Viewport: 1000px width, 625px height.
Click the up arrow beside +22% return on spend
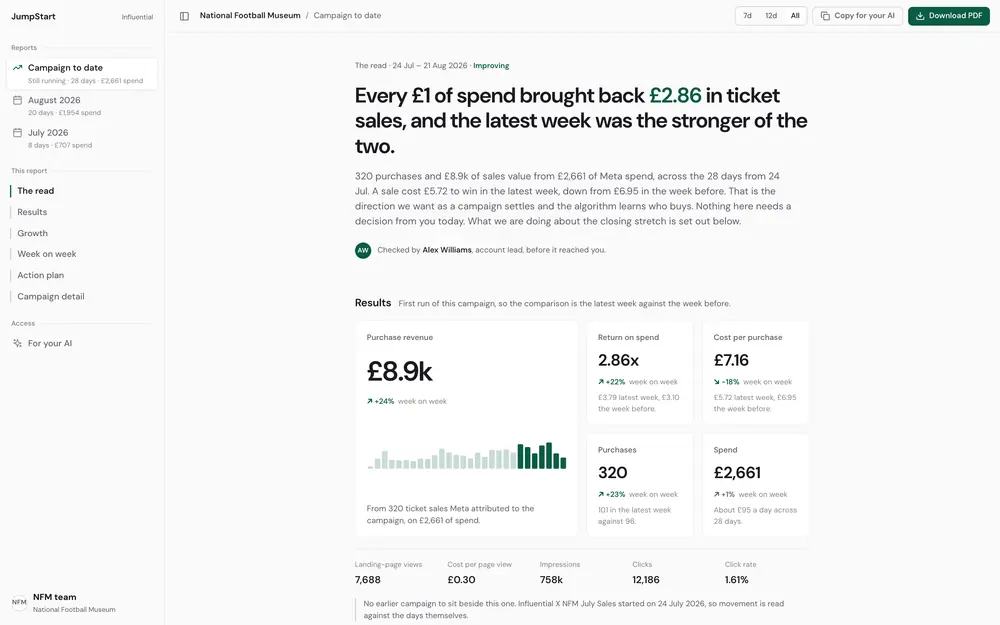601,382
